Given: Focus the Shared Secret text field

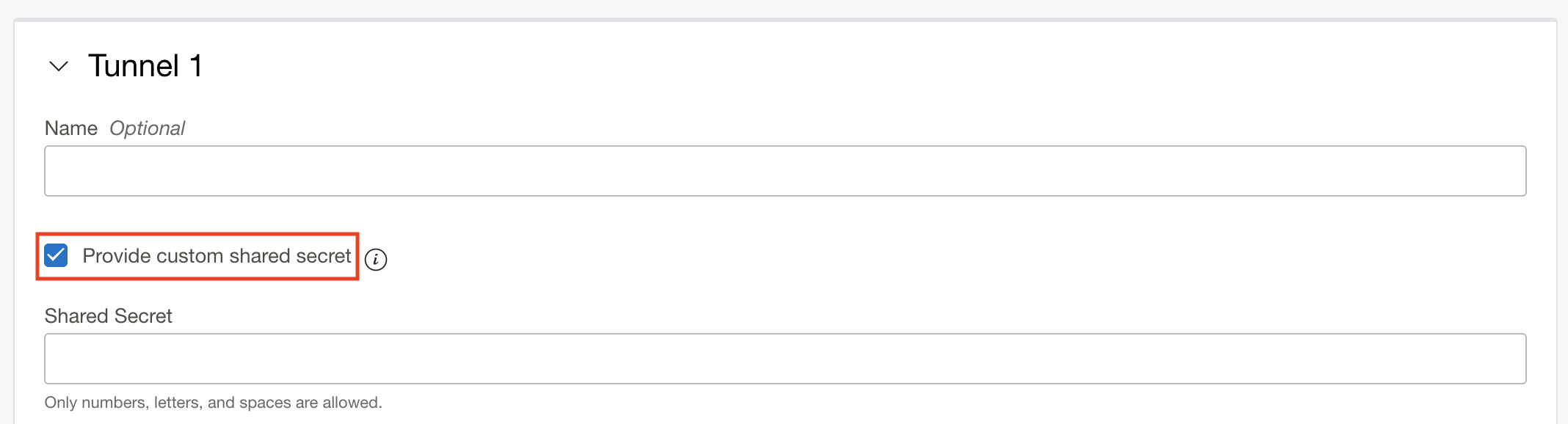Looking at the screenshot, I should pos(785,359).
